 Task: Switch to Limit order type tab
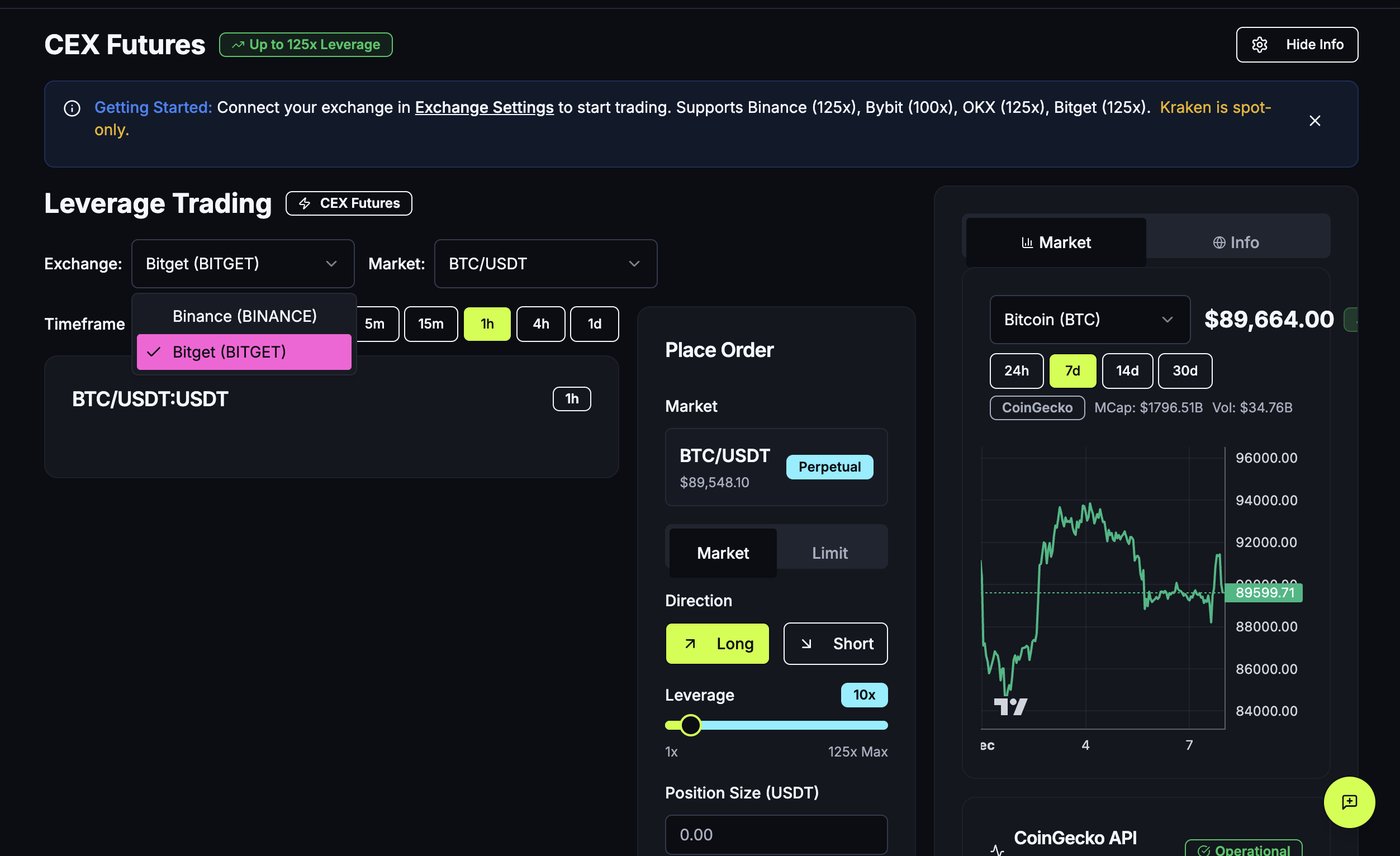tap(830, 553)
